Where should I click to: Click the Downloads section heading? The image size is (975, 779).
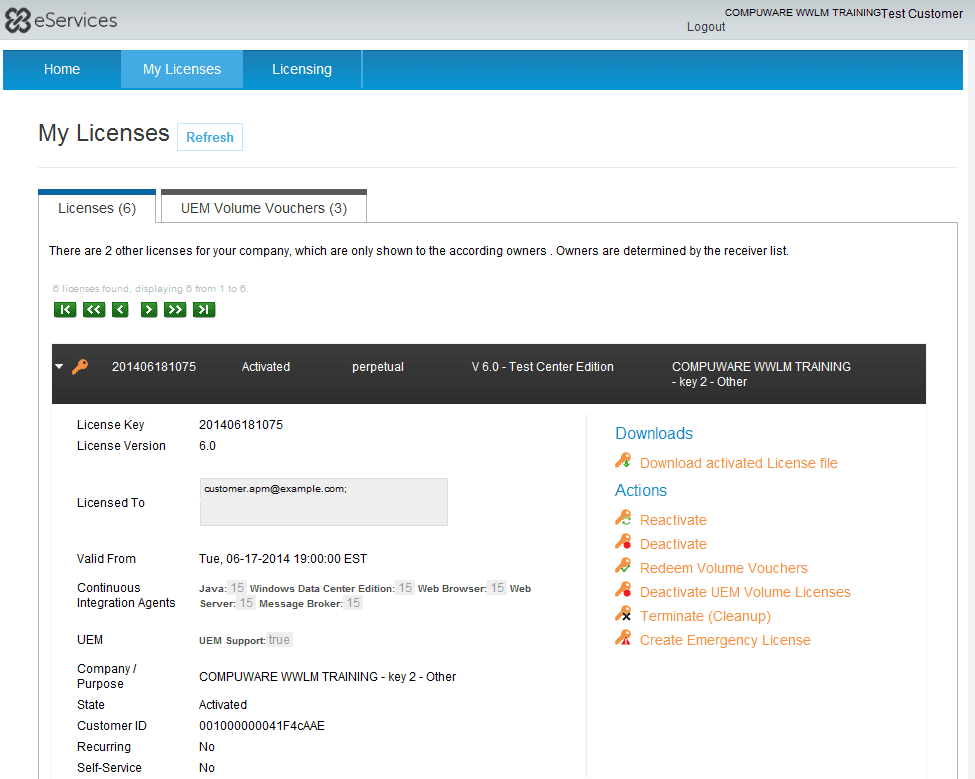(654, 433)
